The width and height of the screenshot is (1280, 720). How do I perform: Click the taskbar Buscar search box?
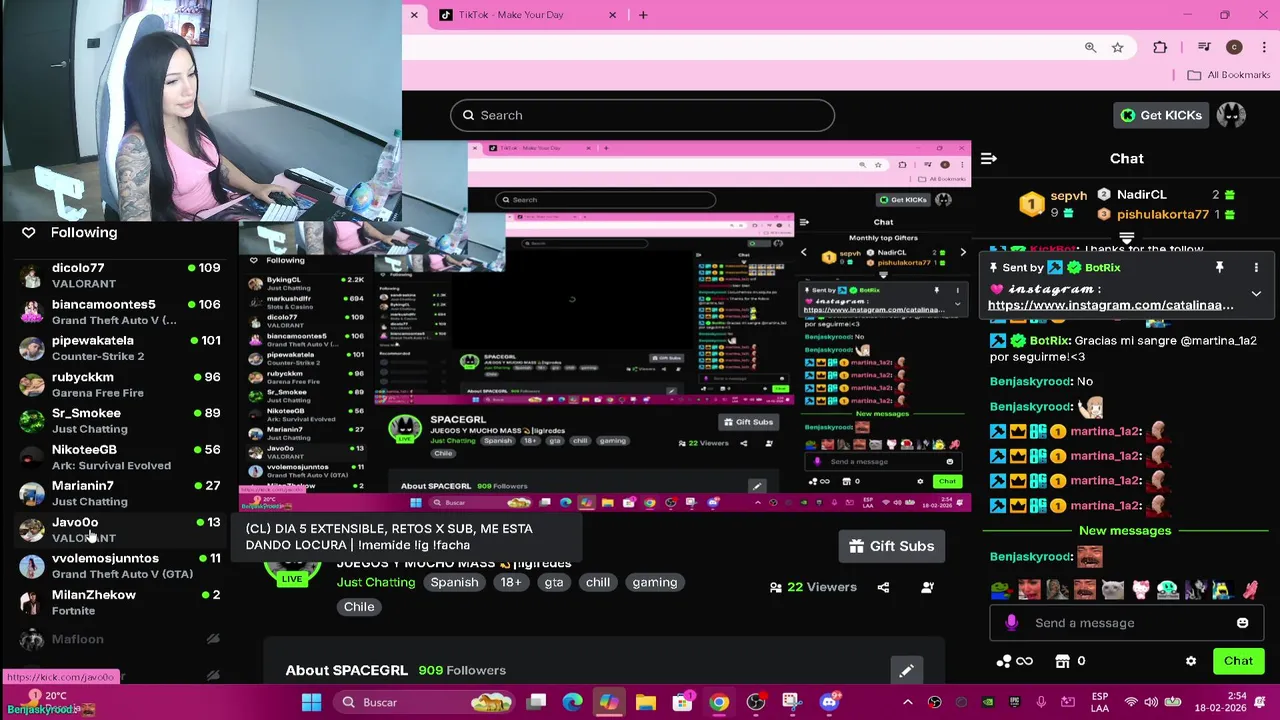425,702
